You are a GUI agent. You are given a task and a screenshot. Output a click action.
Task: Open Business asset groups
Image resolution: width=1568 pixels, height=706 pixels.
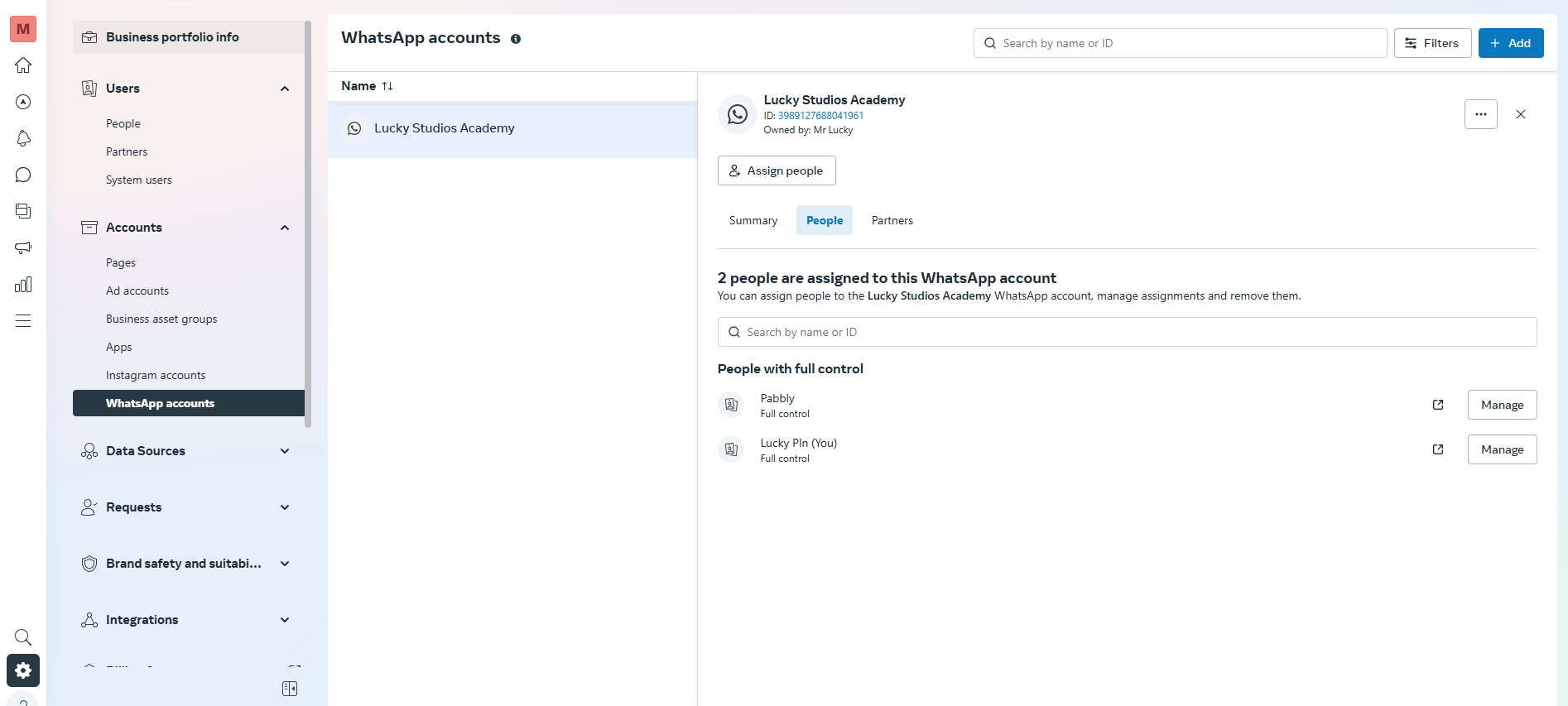[161, 319]
